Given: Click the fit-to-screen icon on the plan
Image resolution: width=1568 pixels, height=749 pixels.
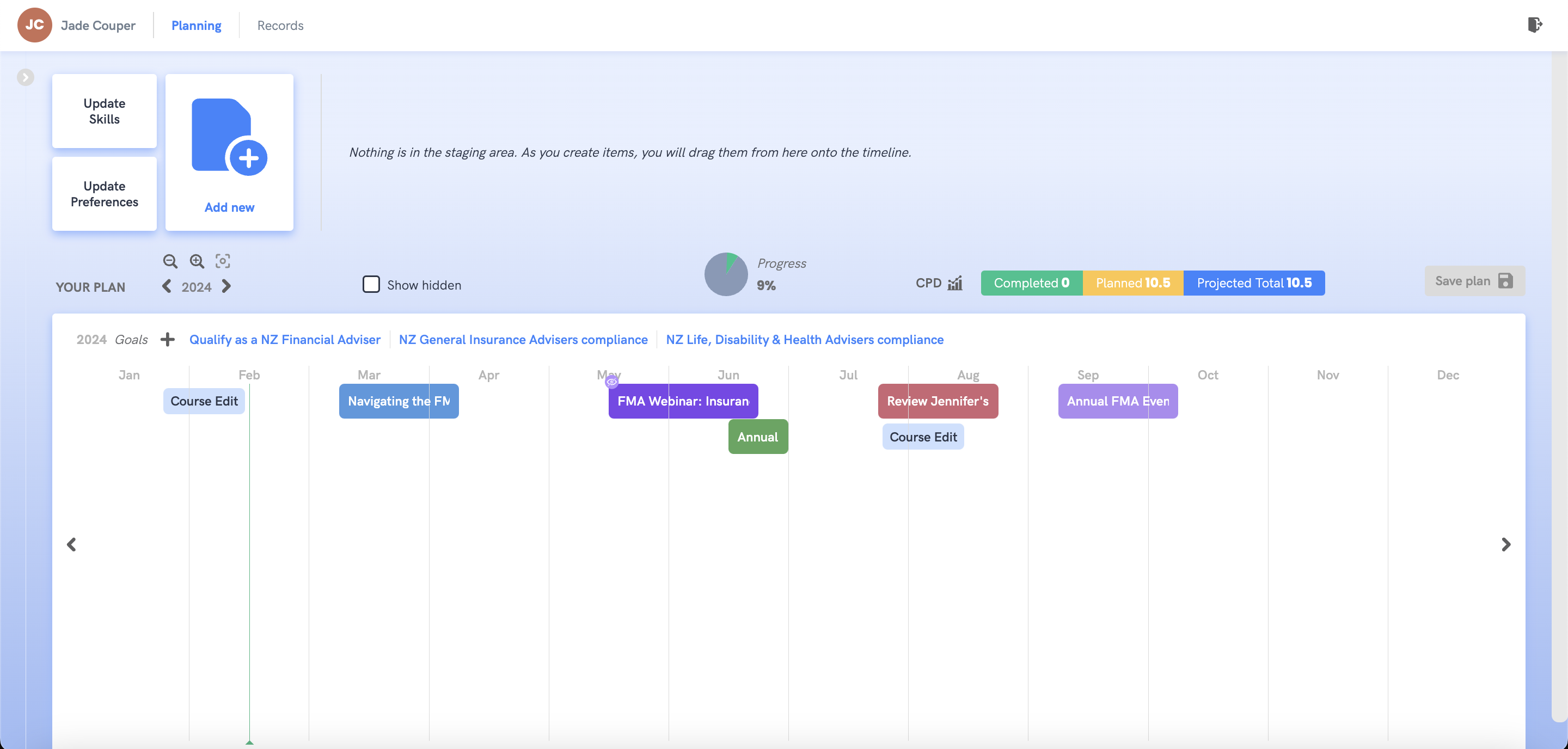Looking at the screenshot, I should (x=222, y=261).
